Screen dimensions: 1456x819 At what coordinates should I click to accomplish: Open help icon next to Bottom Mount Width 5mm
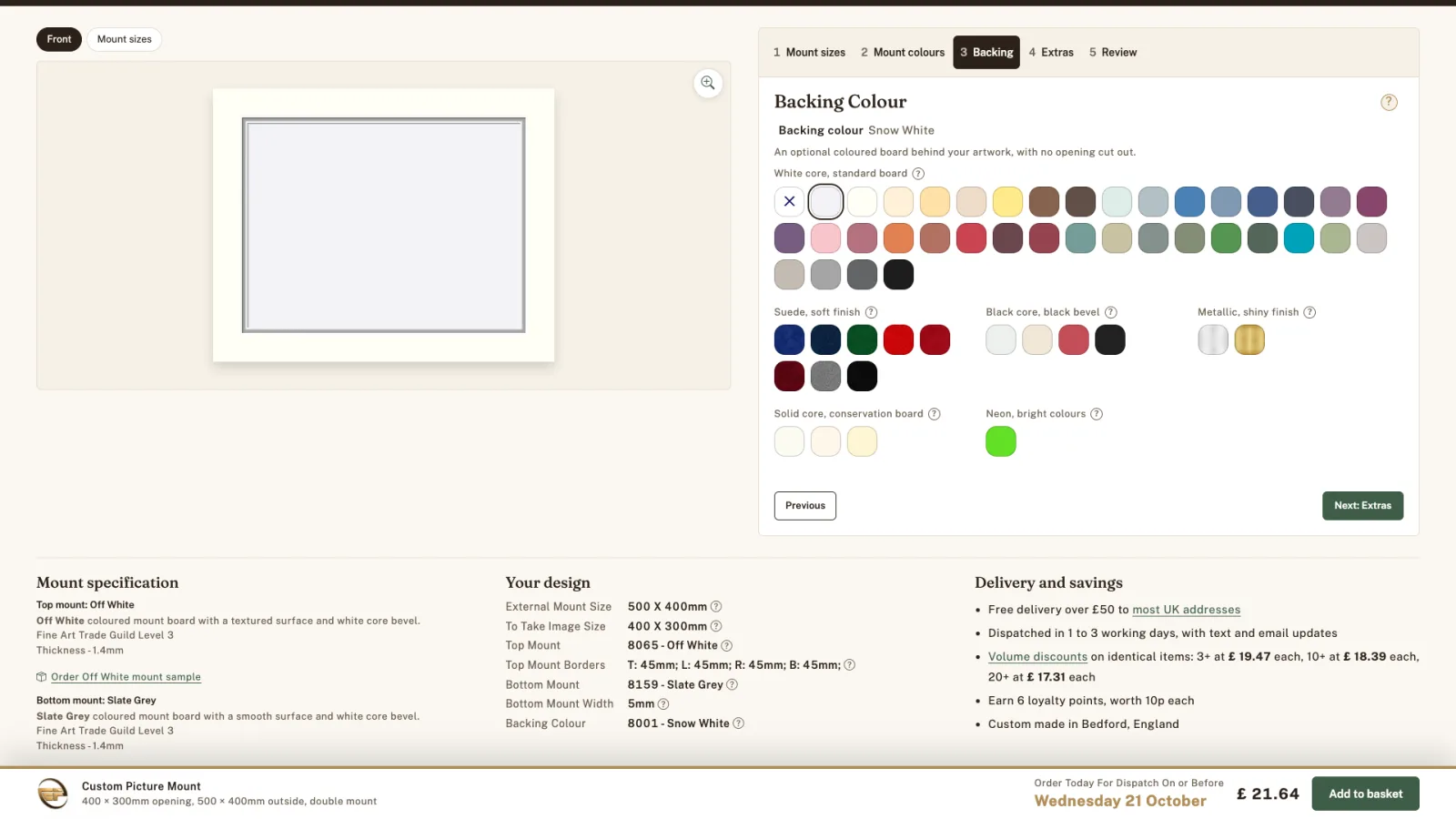point(663,704)
